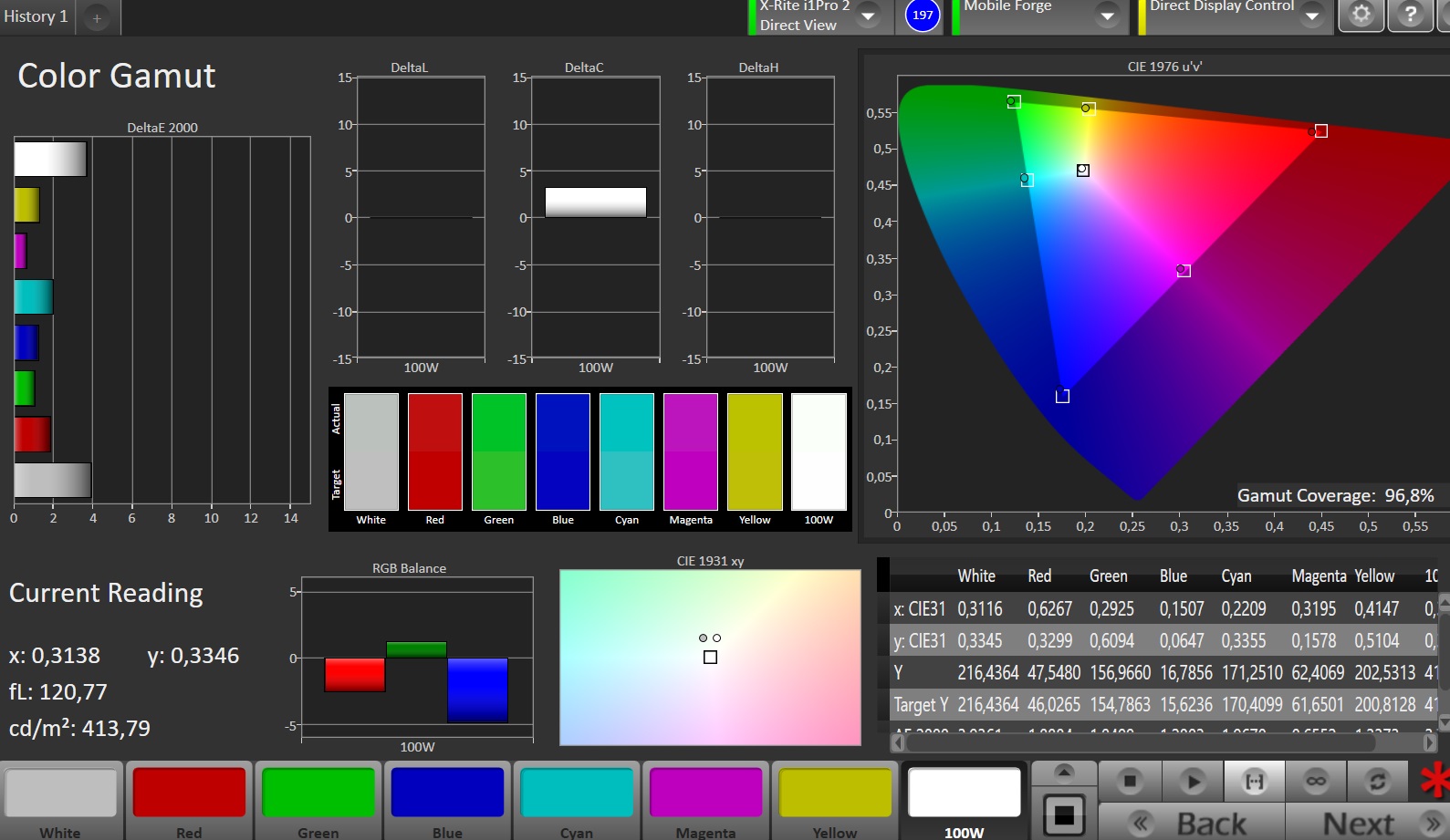Click the blue 197 meter timer circle
Screen dimensions: 1450x840
923,16
